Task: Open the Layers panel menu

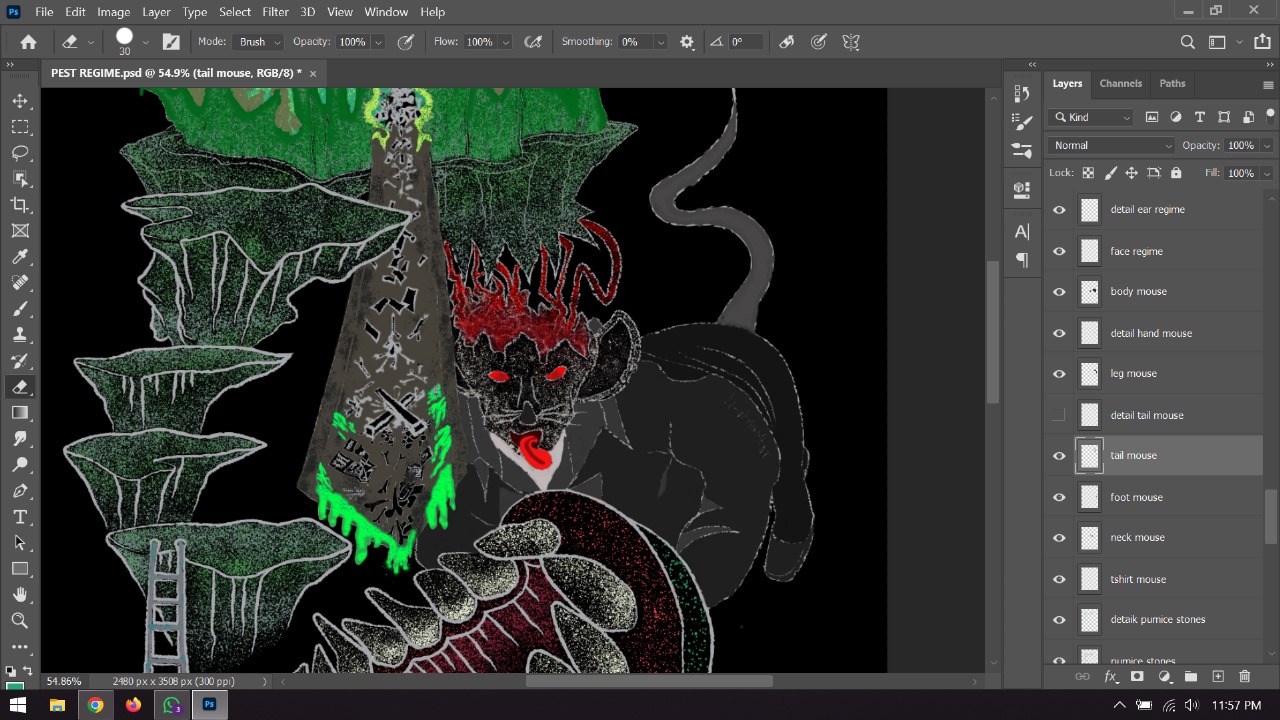Action: 1268,85
